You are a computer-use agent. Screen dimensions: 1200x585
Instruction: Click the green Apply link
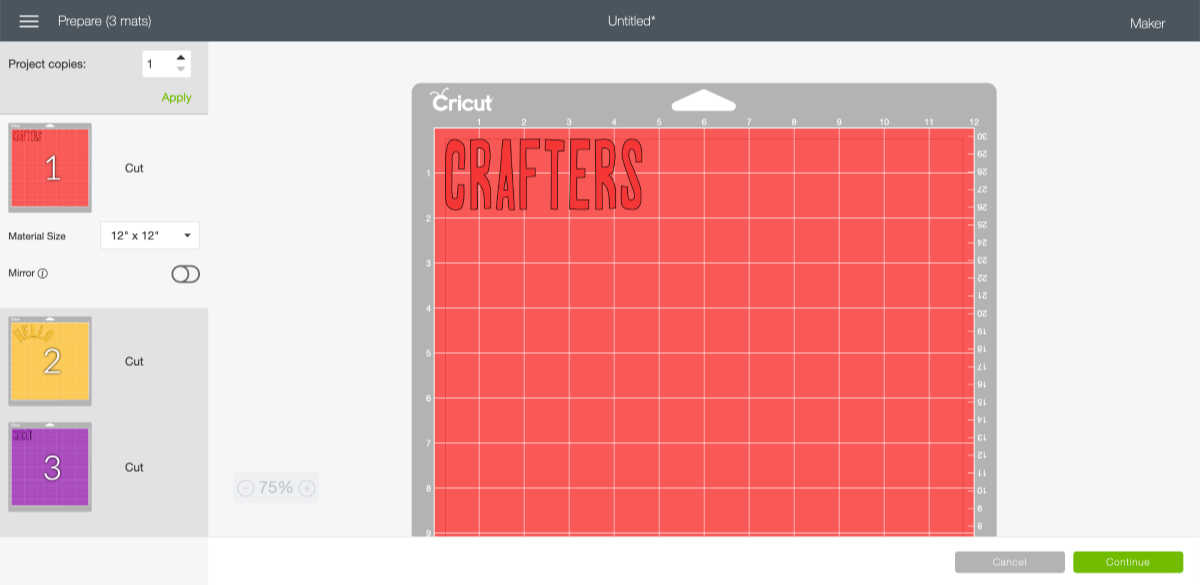click(x=176, y=97)
